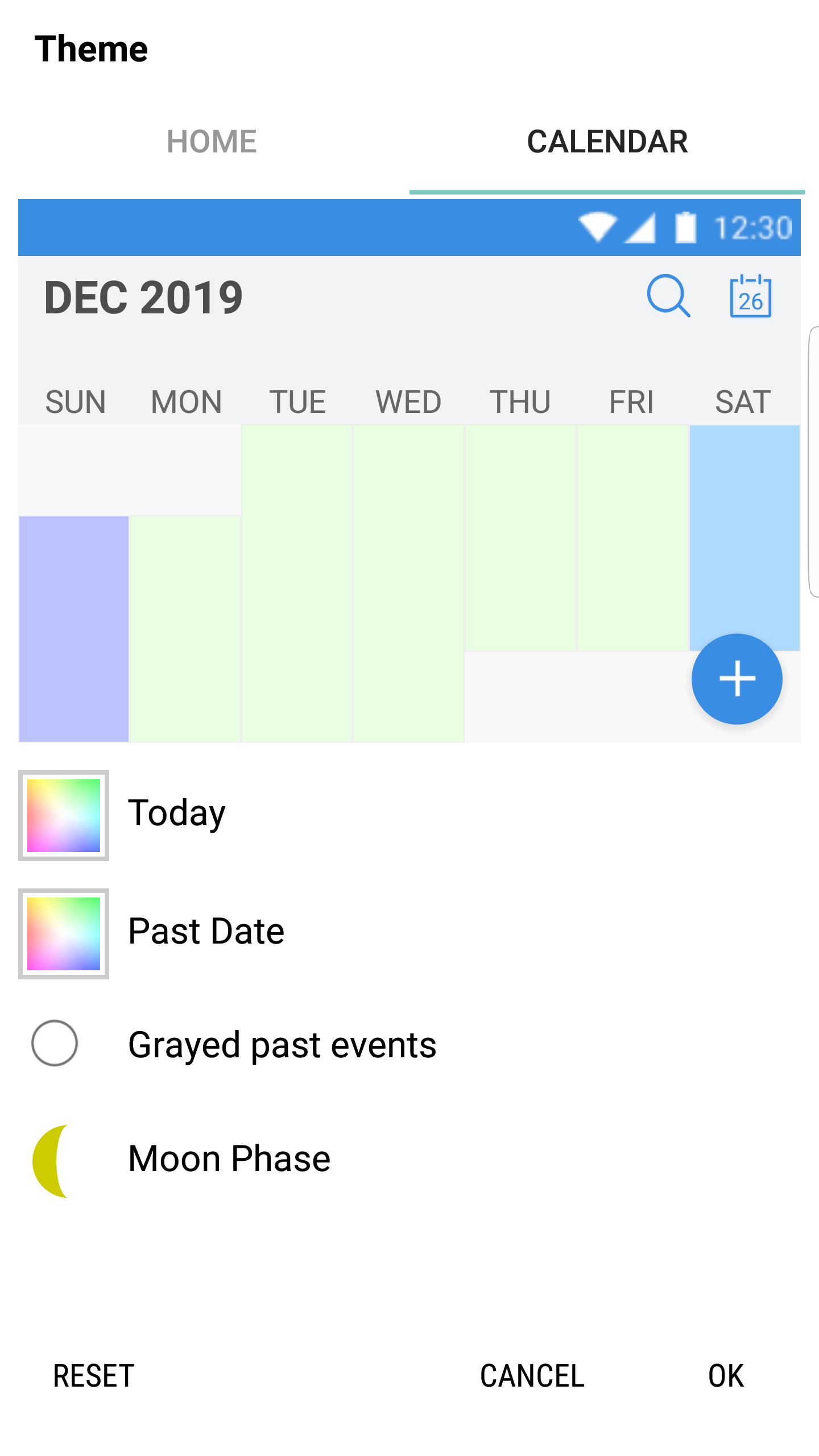The image size is (819, 1456).
Task: Open the Today color swatch picker
Action: [64, 815]
